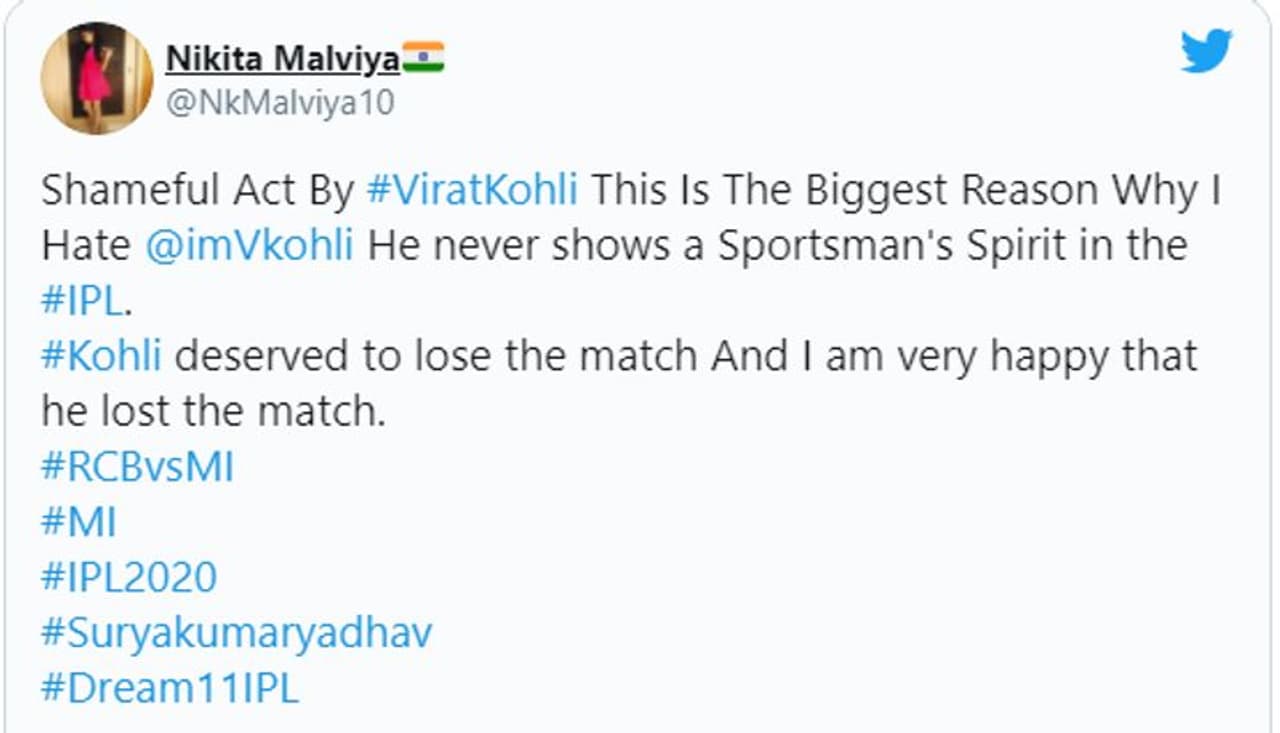Click the Twitter bird logo

(x=1206, y=50)
